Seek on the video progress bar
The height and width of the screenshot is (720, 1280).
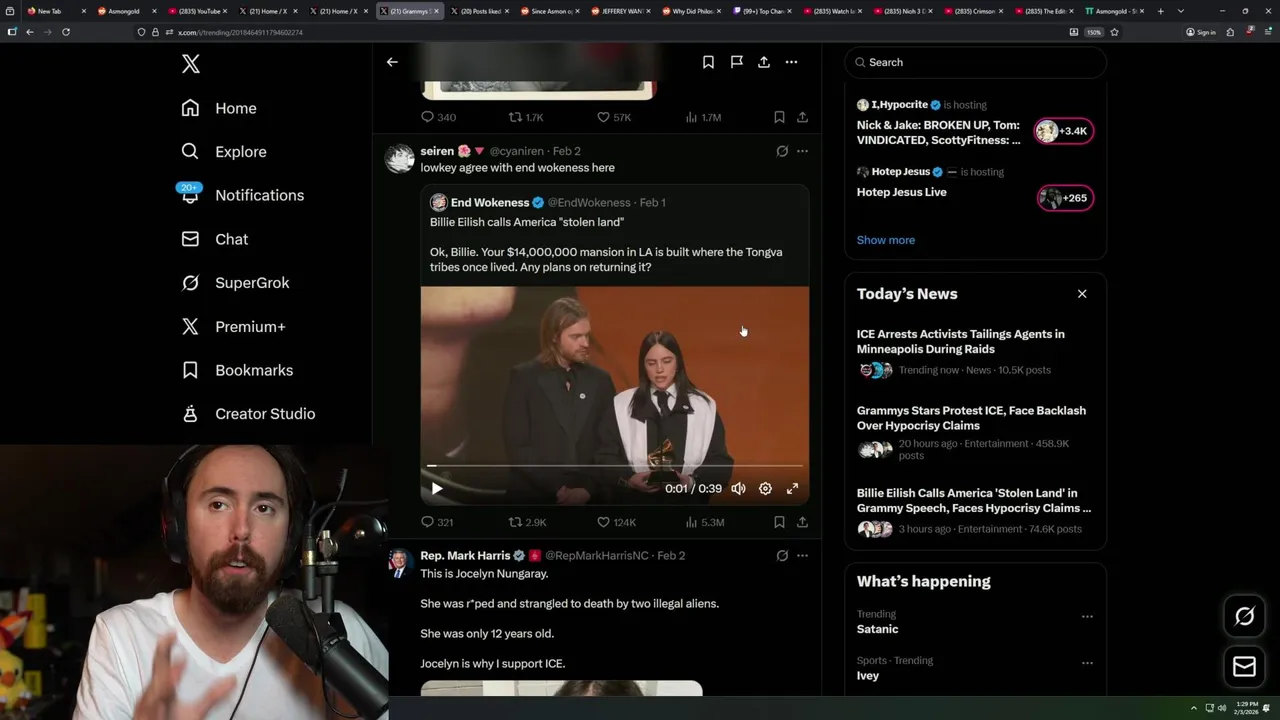click(x=615, y=466)
